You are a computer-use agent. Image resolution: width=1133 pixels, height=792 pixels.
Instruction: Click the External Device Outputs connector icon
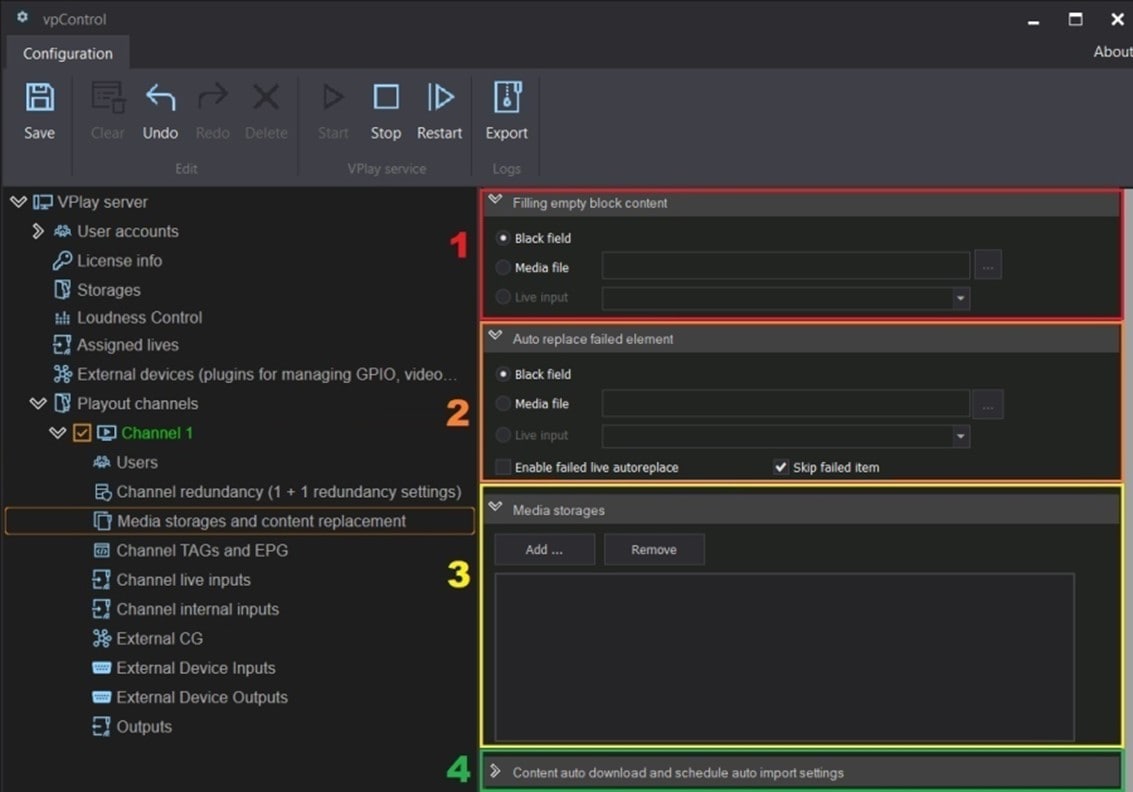click(102, 697)
